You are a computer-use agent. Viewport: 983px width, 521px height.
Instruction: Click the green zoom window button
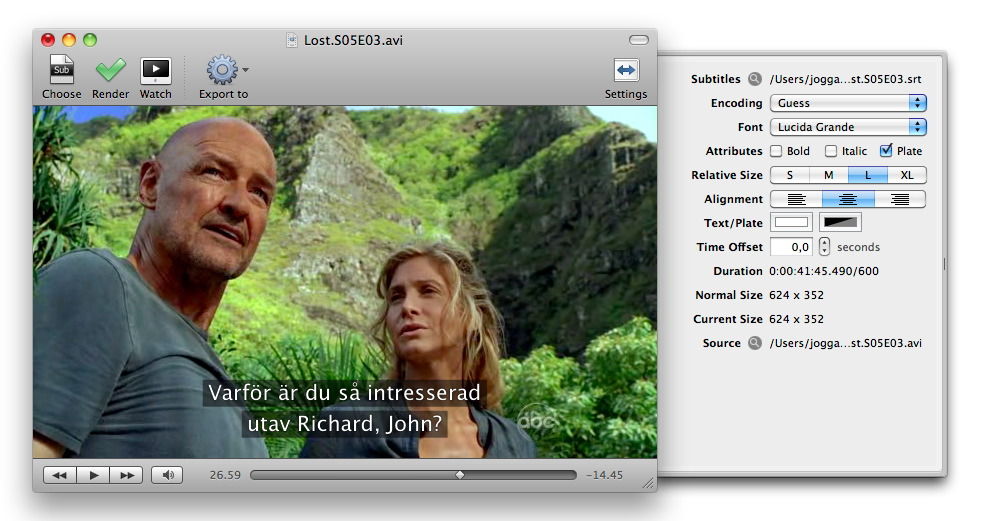click(x=90, y=40)
